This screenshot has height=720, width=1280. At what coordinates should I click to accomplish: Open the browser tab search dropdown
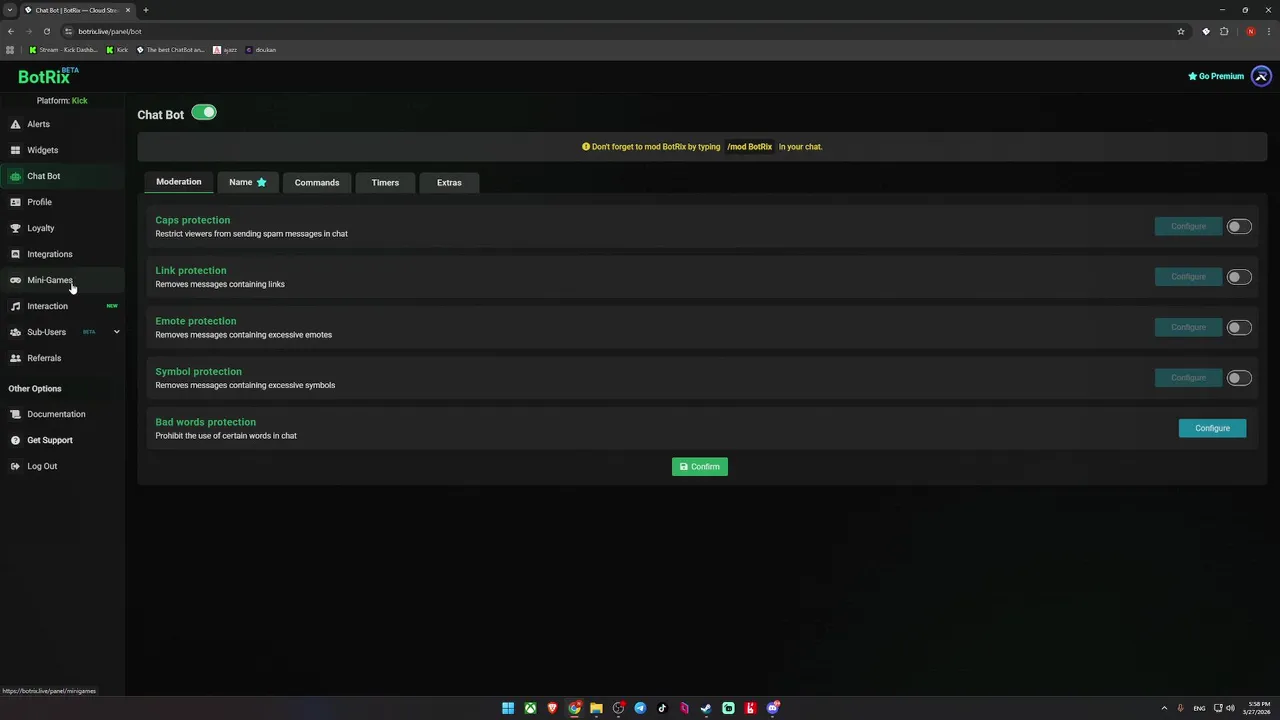[10, 10]
